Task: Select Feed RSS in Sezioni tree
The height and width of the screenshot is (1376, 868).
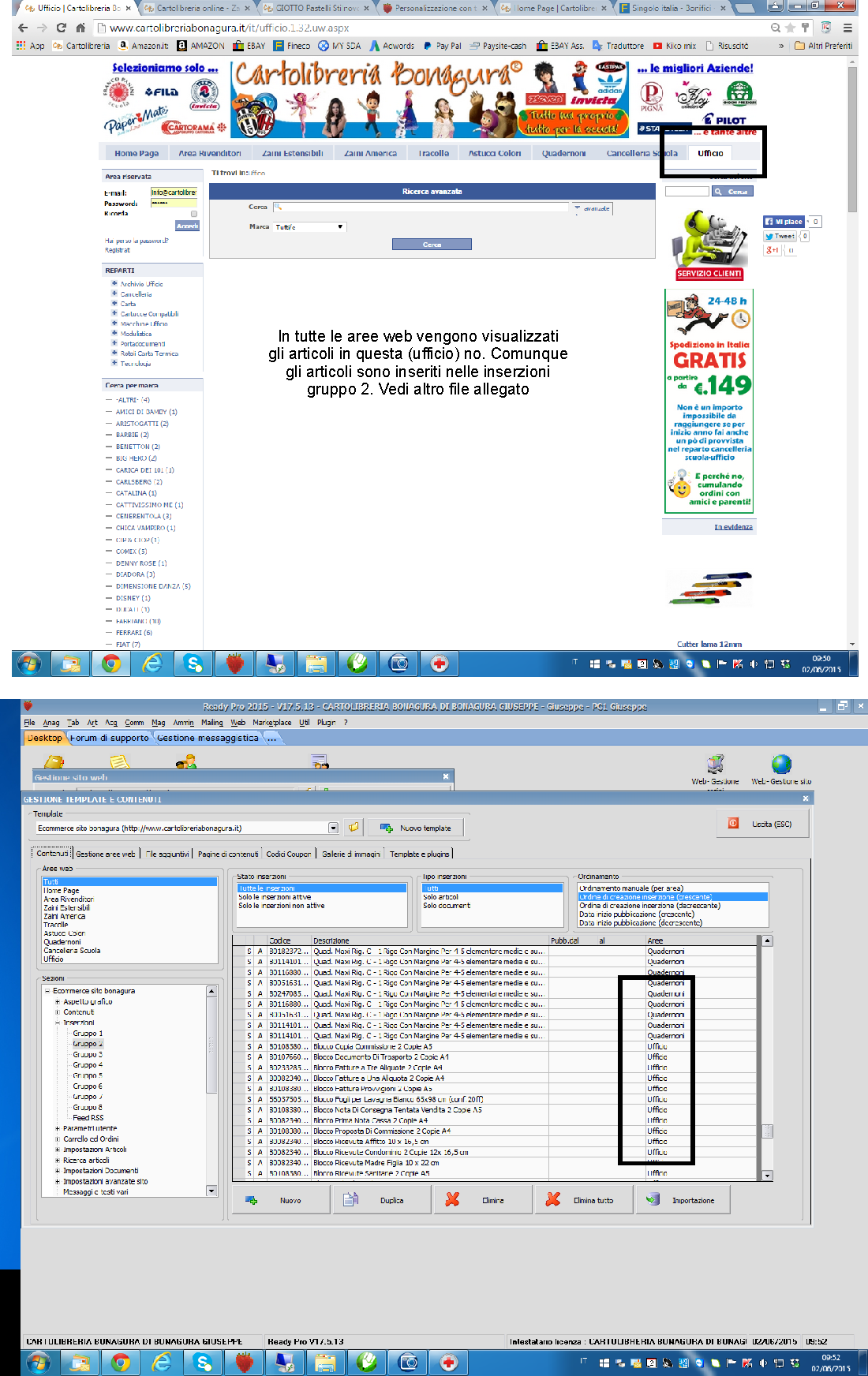Action: click(x=88, y=1118)
